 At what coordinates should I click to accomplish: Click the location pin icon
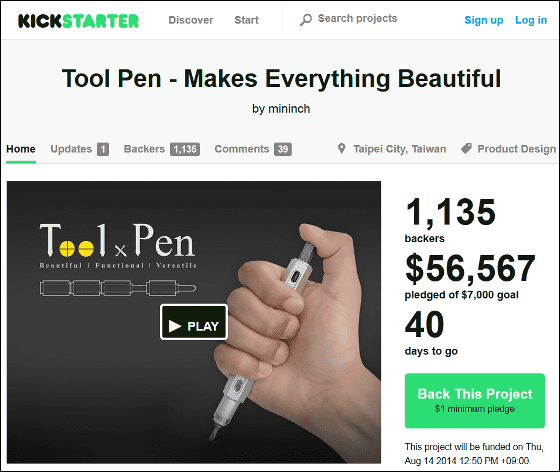point(341,149)
